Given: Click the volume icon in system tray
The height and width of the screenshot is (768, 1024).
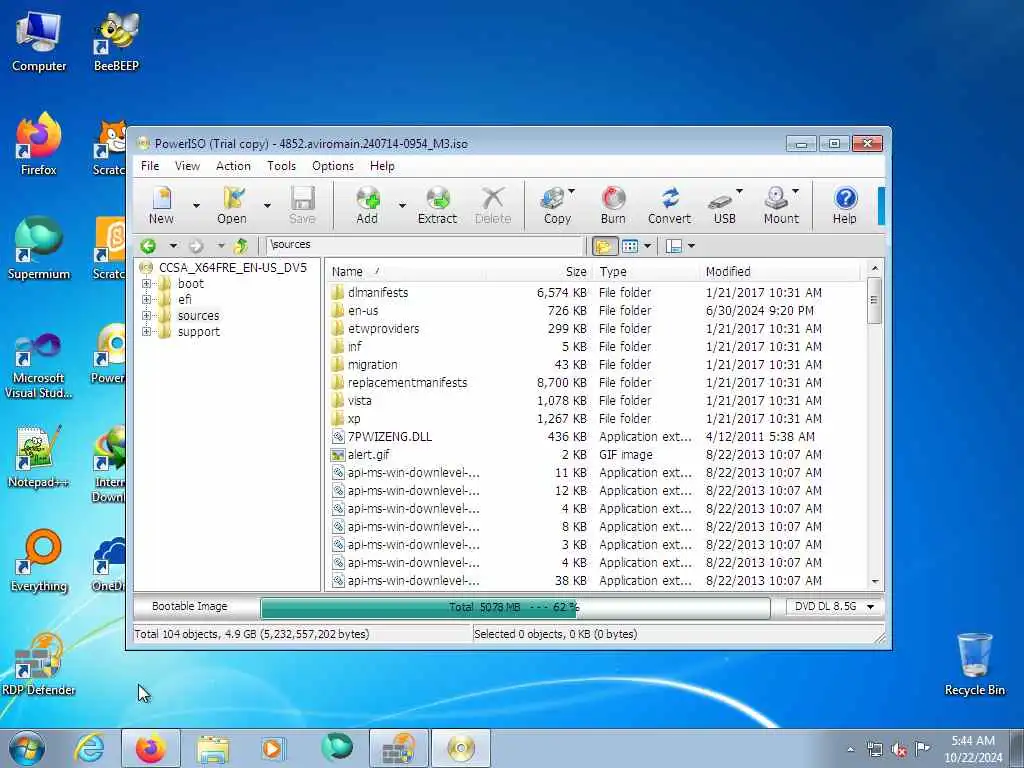Looking at the screenshot, I should (899, 749).
